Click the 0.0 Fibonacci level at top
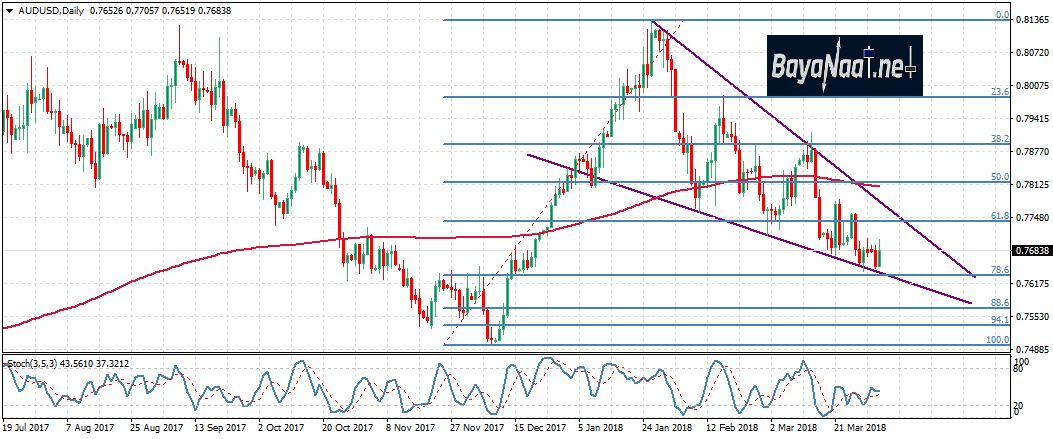This screenshot has height=439, width=1053. [x=999, y=15]
